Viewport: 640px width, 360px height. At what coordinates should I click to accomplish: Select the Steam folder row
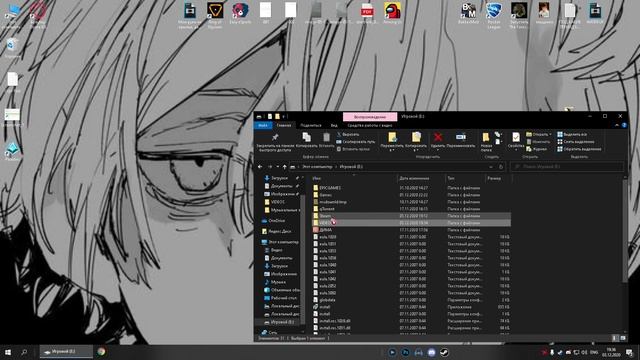[x=411, y=216]
